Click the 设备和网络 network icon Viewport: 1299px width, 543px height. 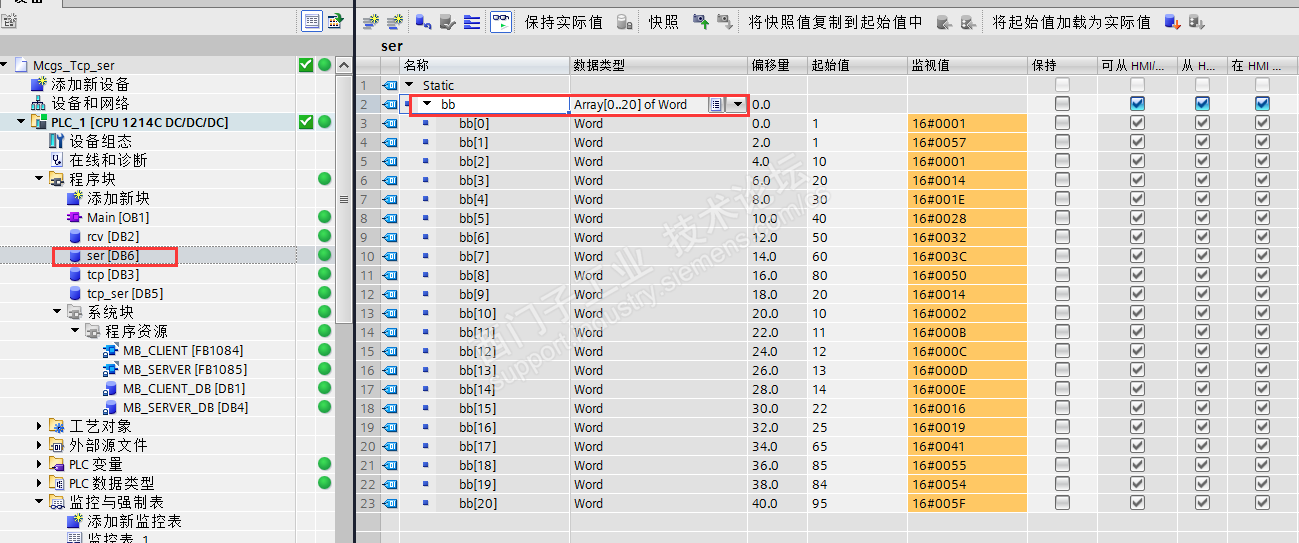pos(39,103)
